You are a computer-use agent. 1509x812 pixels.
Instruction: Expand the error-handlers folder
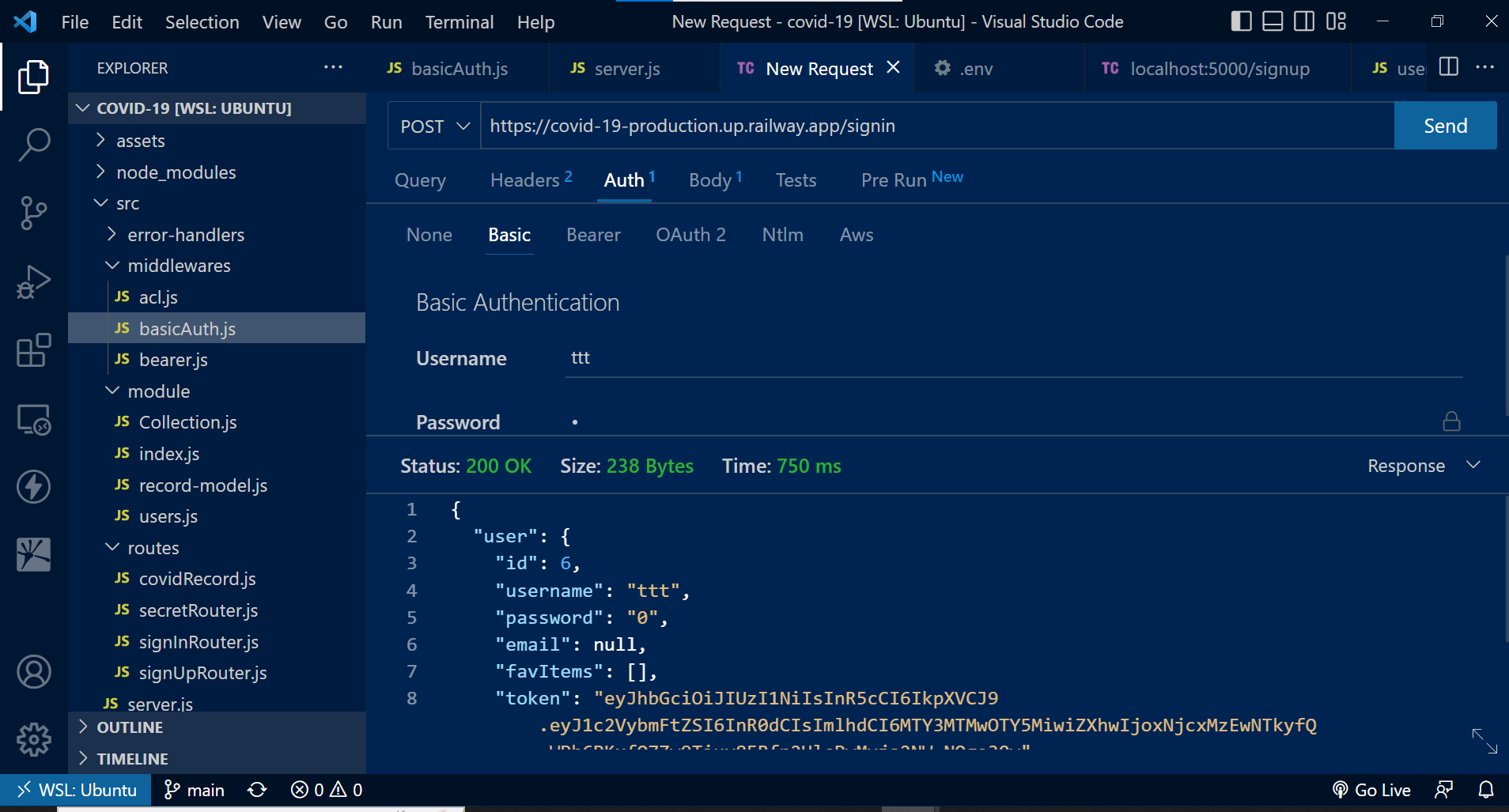tap(217, 235)
